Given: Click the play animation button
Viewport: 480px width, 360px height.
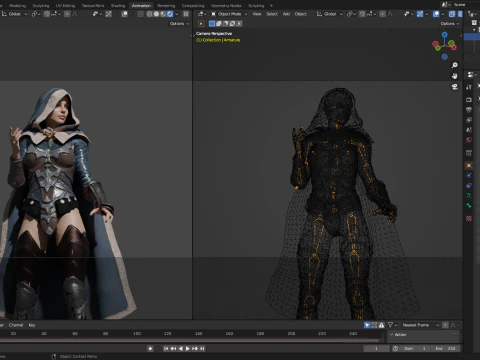Looking at the screenshot, I should click(x=188, y=349).
